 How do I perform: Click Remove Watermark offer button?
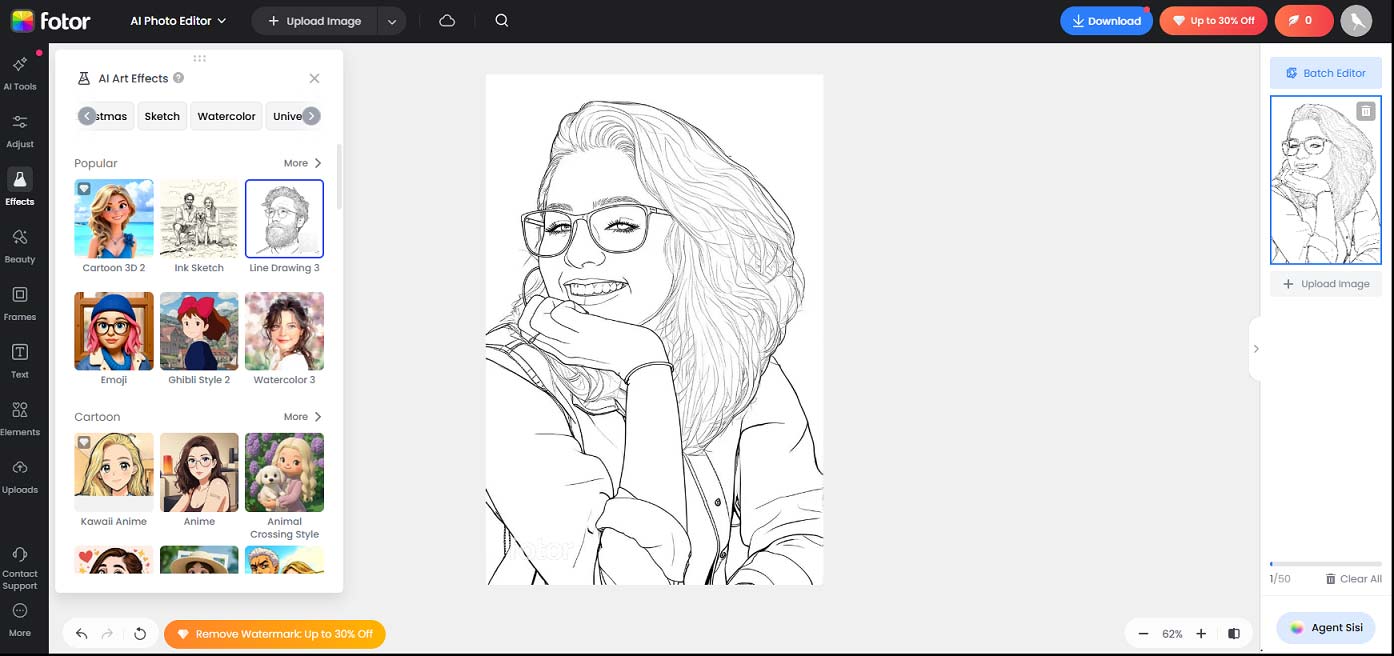[x=275, y=634]
